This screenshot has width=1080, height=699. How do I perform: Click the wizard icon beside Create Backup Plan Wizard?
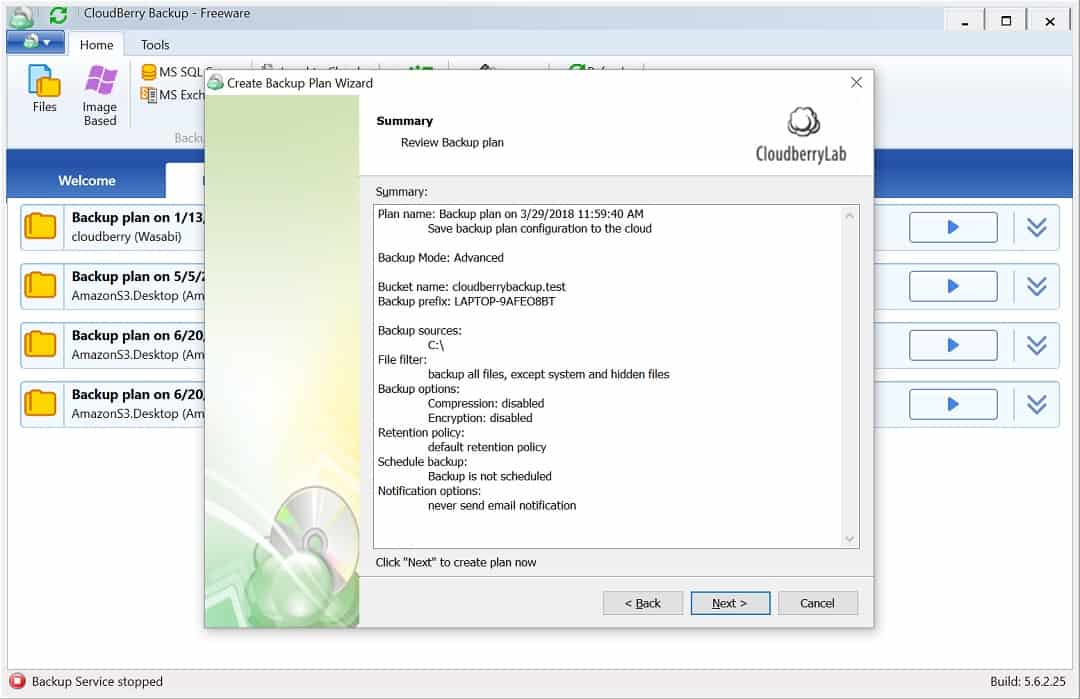216,83
